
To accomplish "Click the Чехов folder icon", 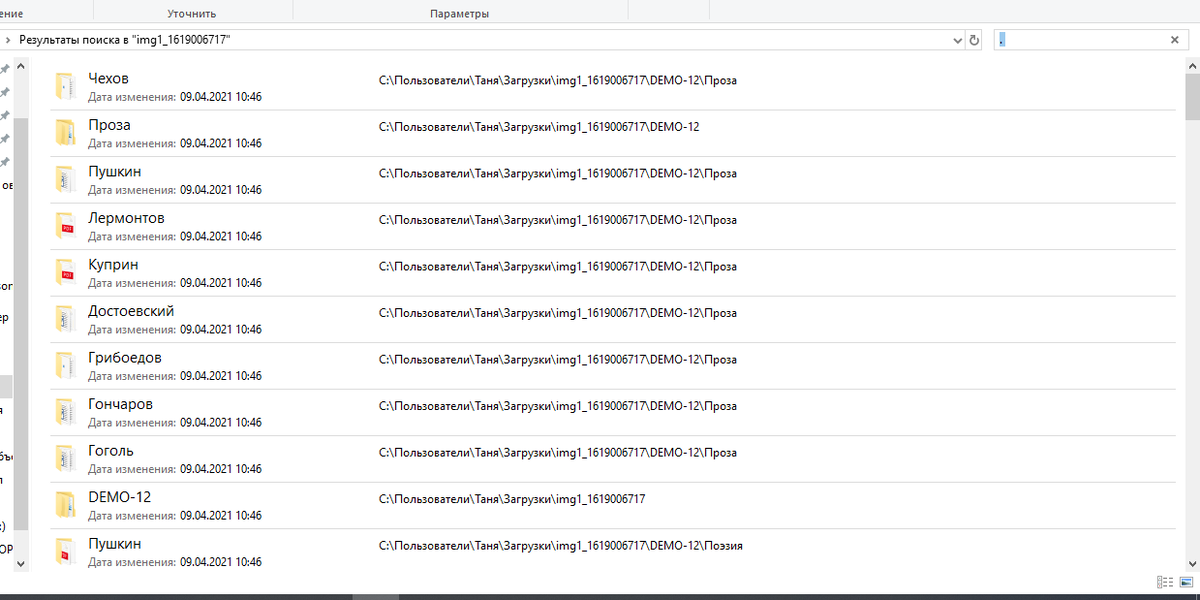I will [65, 87].
